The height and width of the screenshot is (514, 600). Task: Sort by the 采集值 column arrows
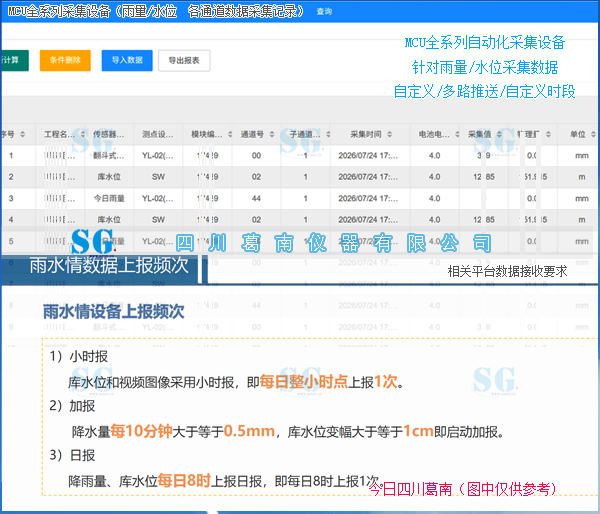pyautogui.click(x=499, y=134)
